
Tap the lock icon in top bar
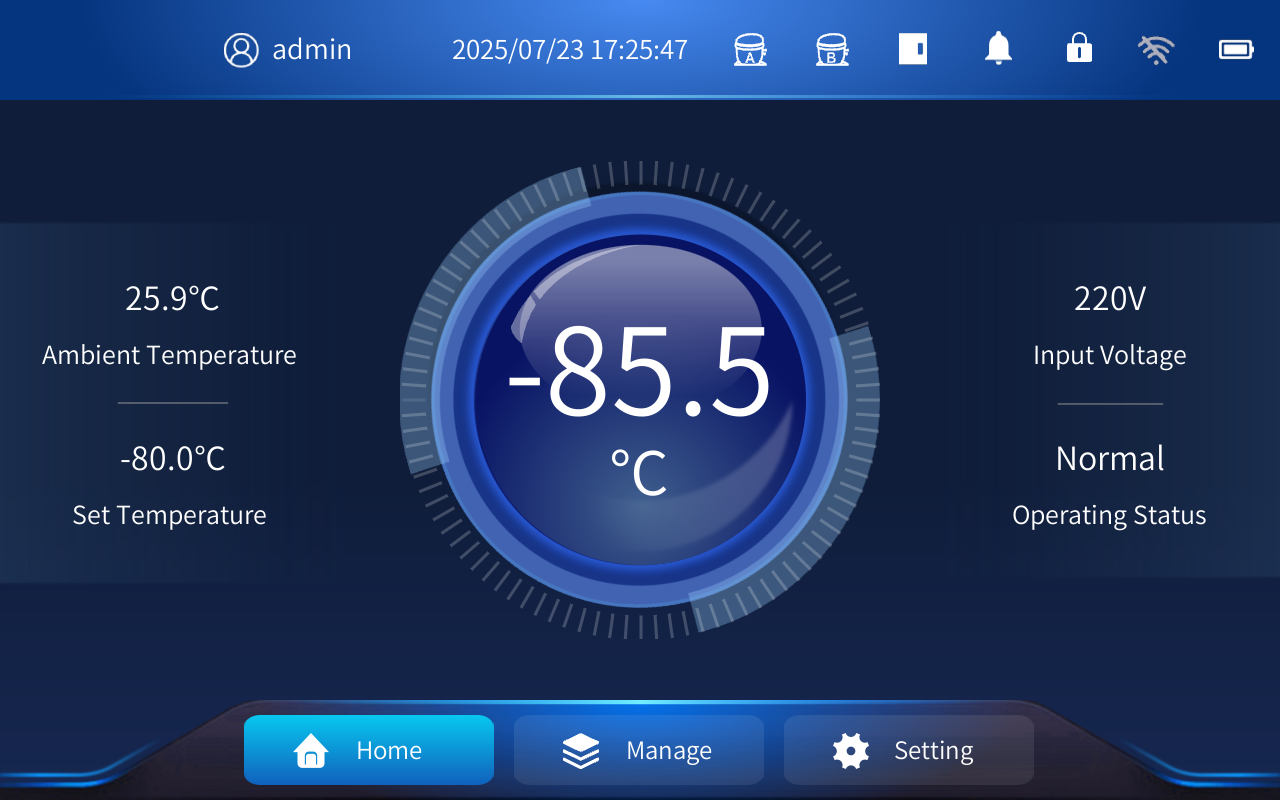(1079, 48)
